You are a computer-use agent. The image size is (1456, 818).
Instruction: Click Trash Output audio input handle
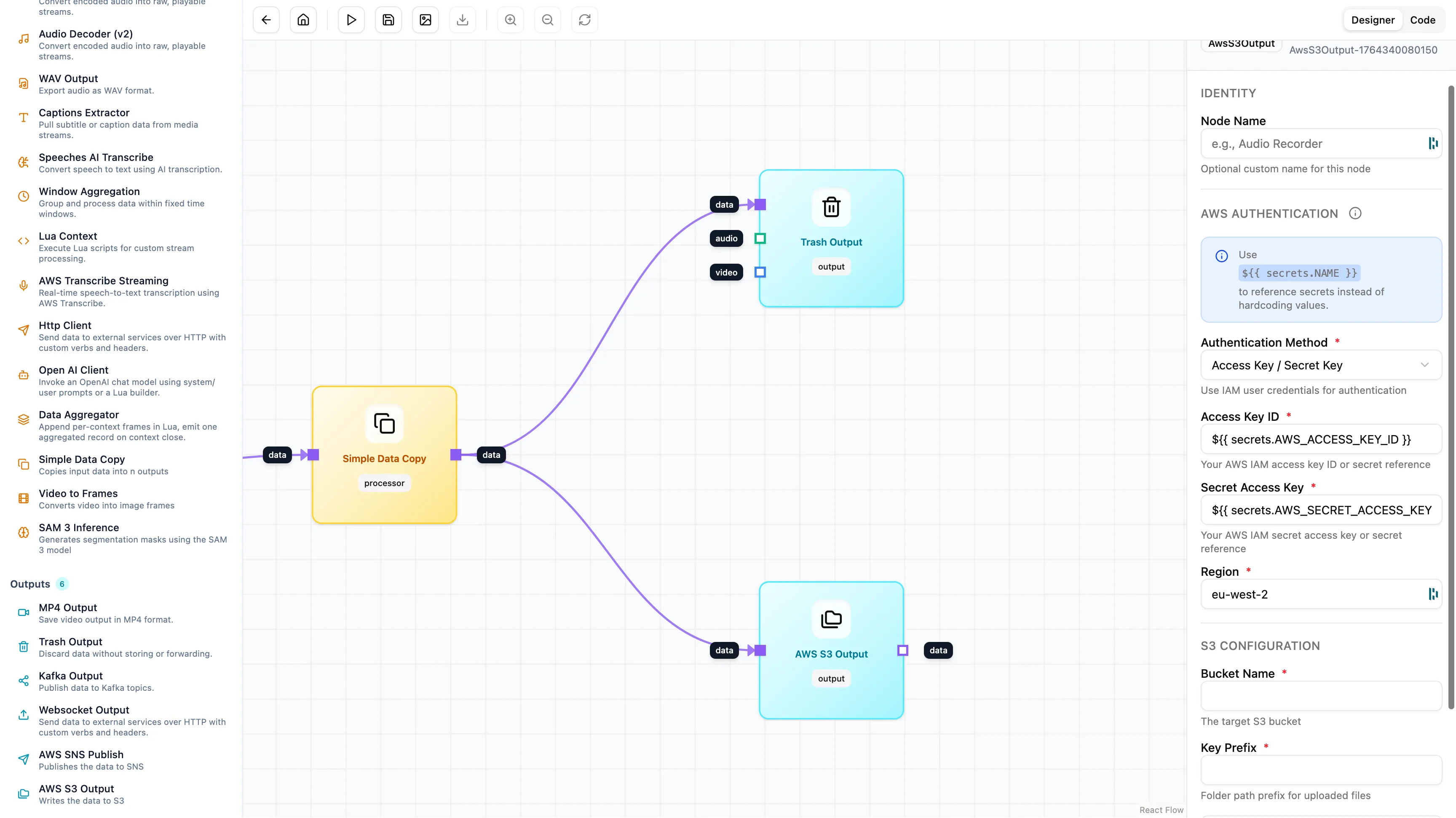(x=760, y=238)
